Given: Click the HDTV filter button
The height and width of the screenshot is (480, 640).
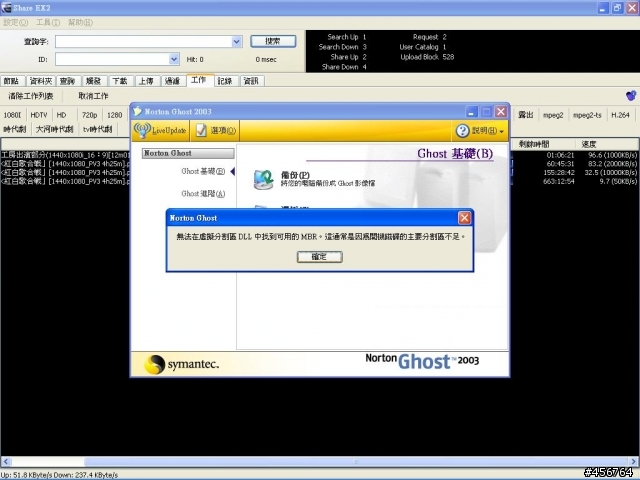Looking at the screenshot, I should pos(39,115).
